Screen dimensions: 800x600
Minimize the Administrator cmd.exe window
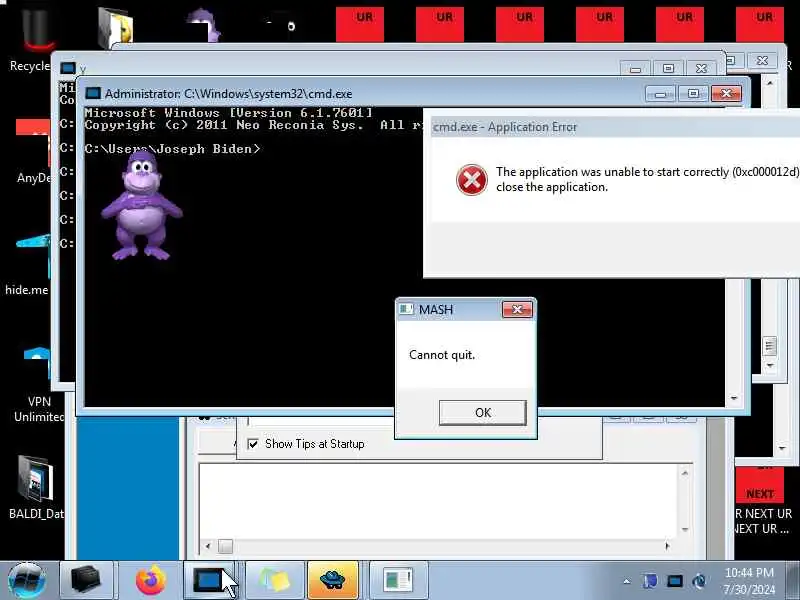point(660,94)
